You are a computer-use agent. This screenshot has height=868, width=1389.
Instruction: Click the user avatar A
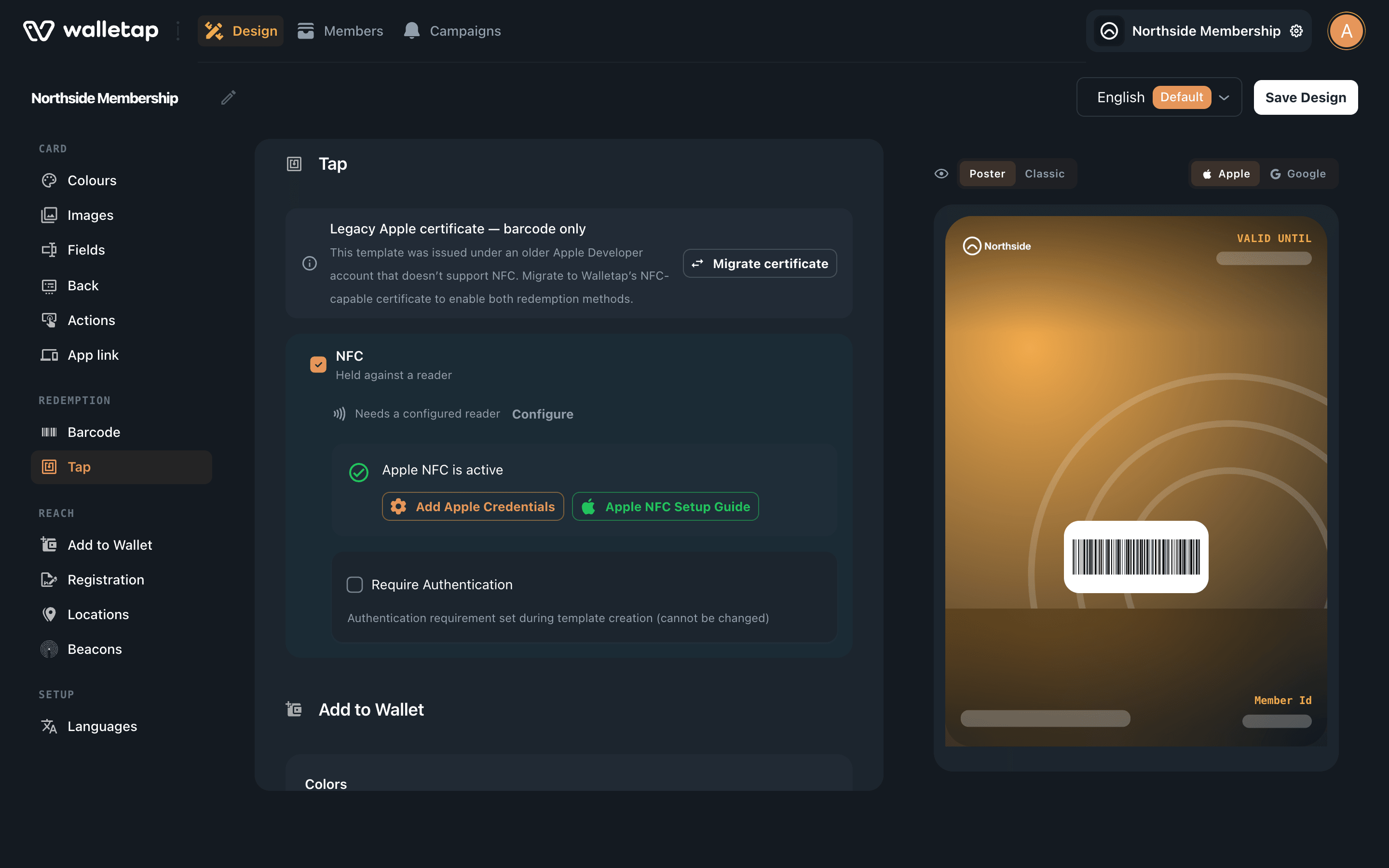coord(1346,31)
